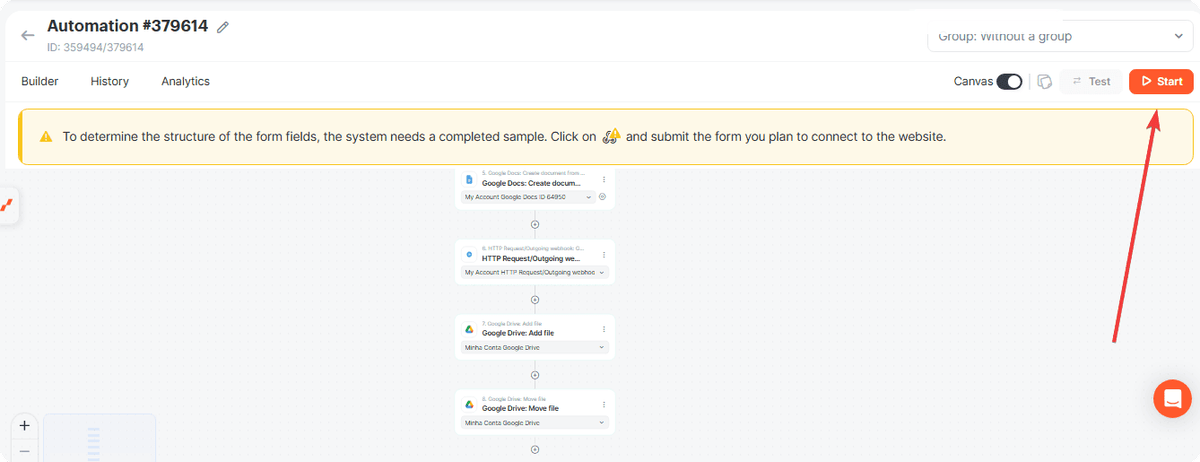
Task: Edit automation name with pencil icon
Action: click(x=223, y=27)
